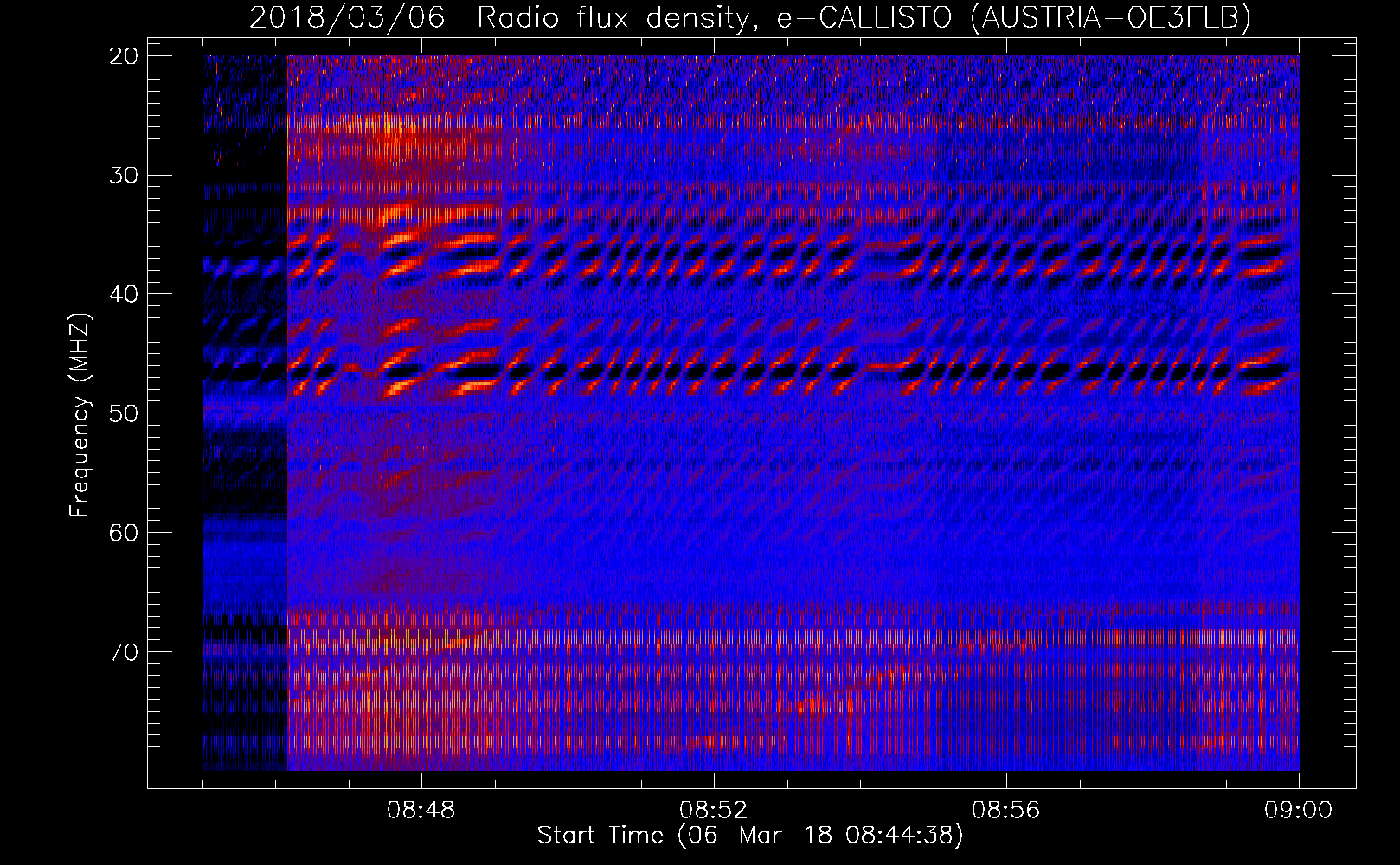This screenshot has width=1400, height=865.
Task: Click the 08:56 time tick label
Action: pos(1006,811)
